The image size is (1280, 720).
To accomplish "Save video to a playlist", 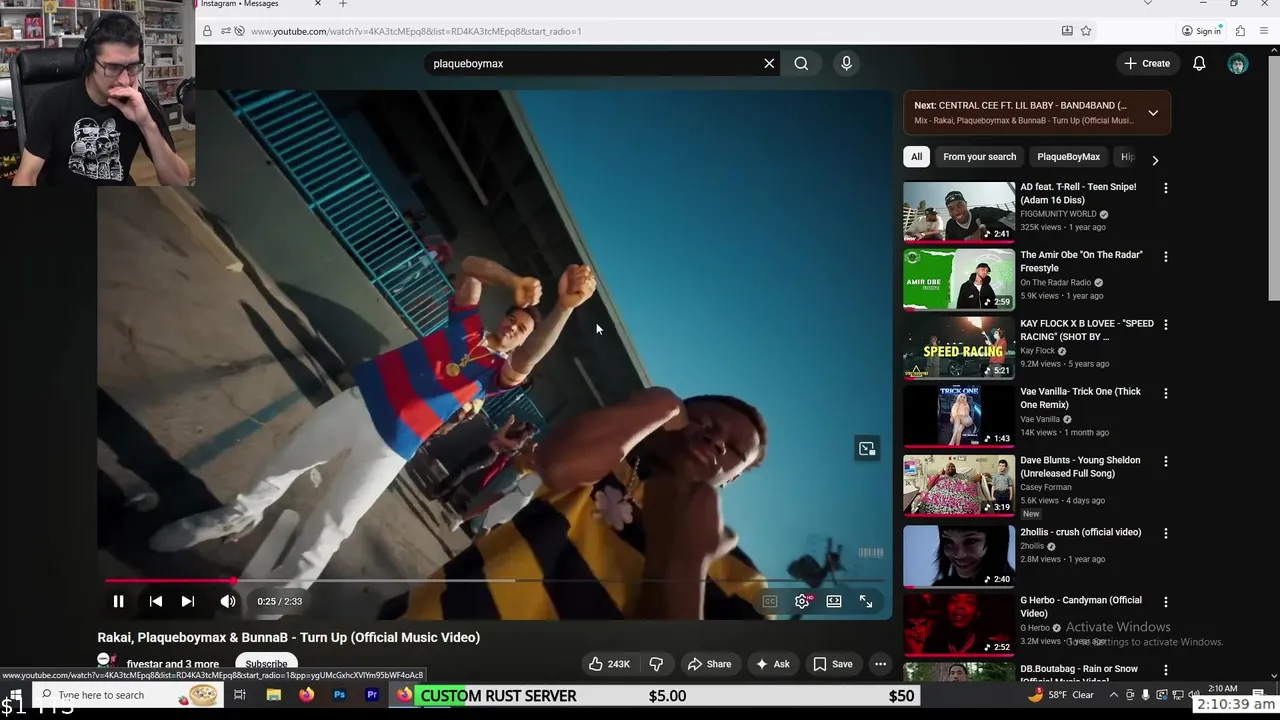I will [833, 664].
